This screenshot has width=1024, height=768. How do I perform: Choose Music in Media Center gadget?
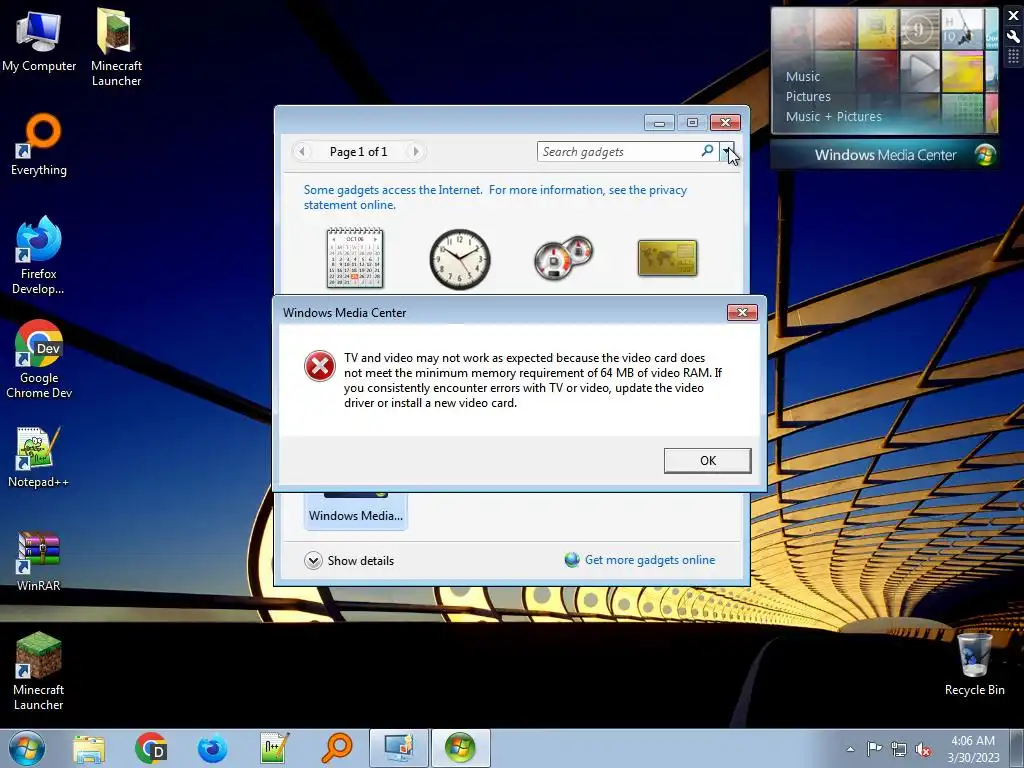(x=803, y=76)
